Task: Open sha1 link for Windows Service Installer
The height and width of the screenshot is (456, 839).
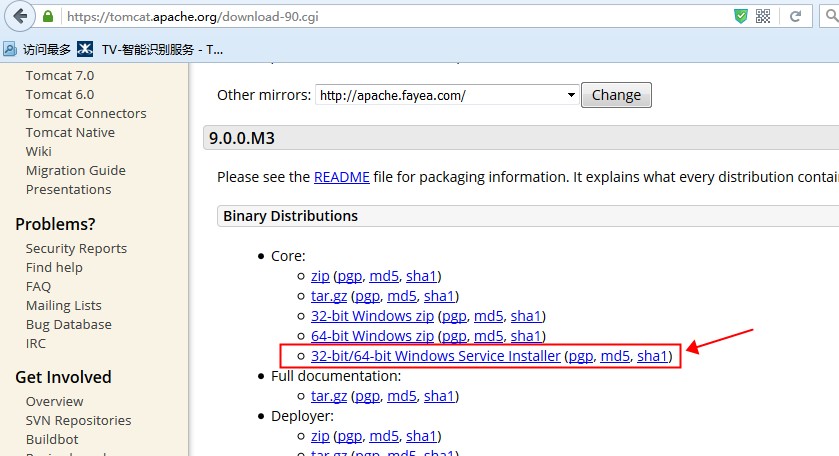Action: click(653, 356)
